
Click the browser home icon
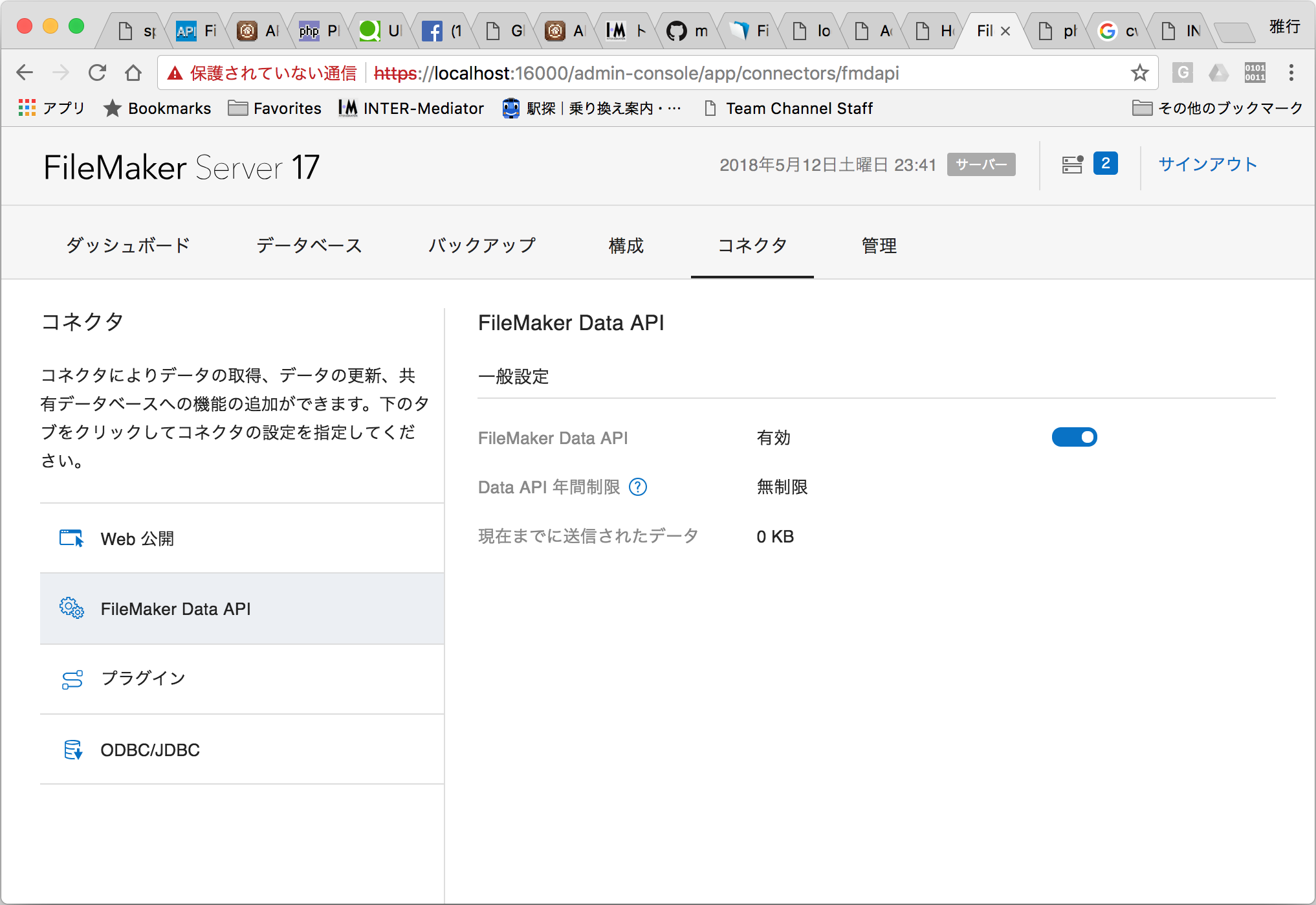tap(133, 73)
